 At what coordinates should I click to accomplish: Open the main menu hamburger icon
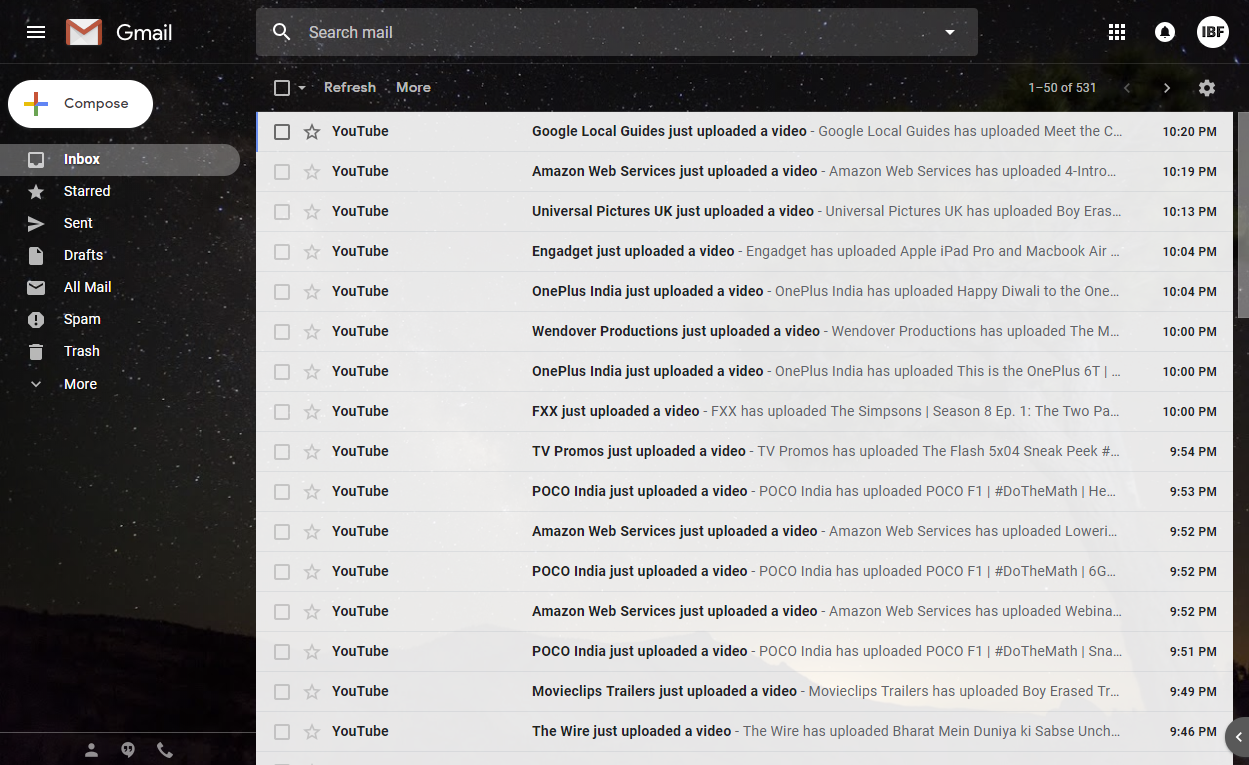[x=36, y=32]
